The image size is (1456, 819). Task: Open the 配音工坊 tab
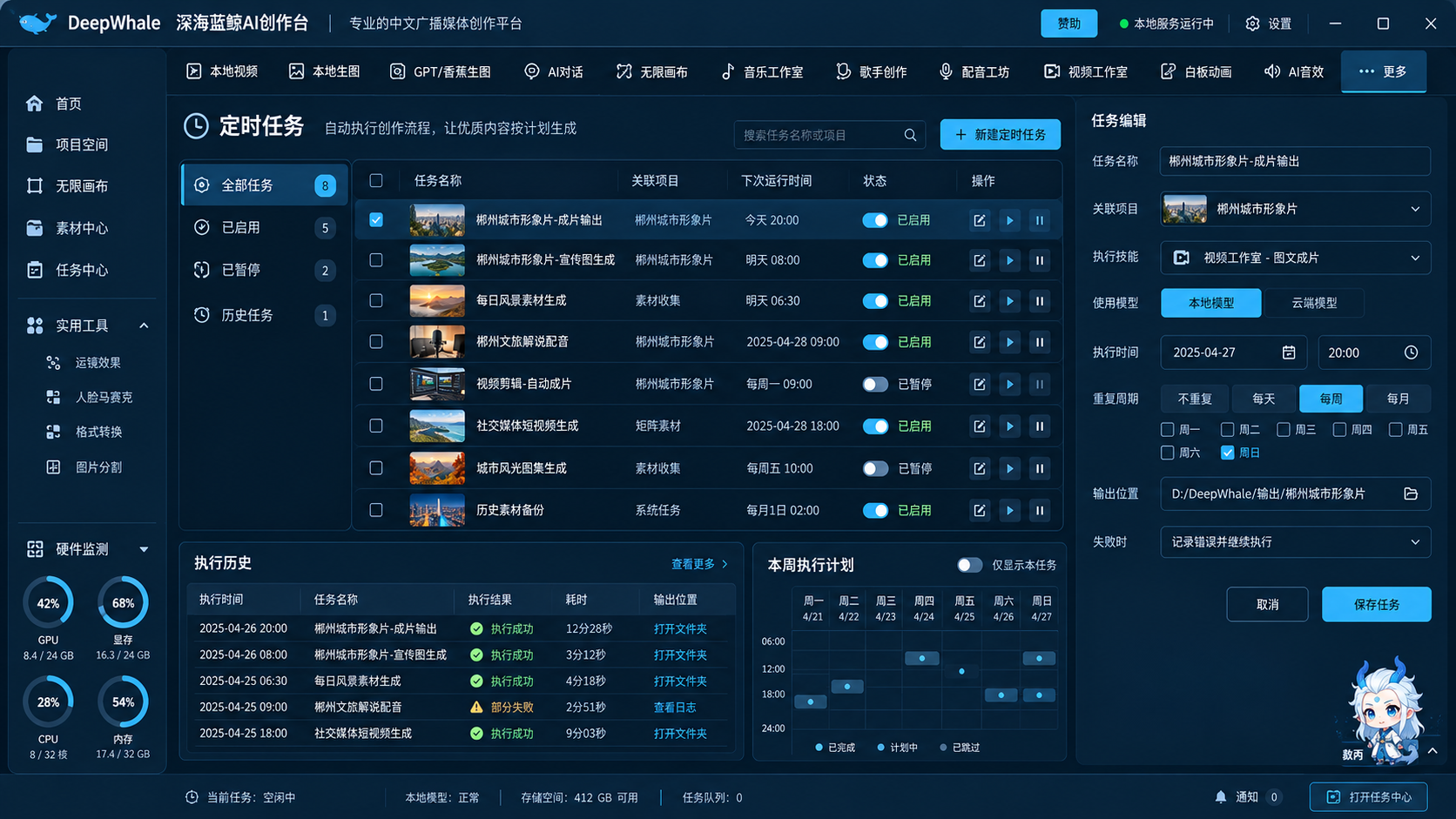(974, 71)
